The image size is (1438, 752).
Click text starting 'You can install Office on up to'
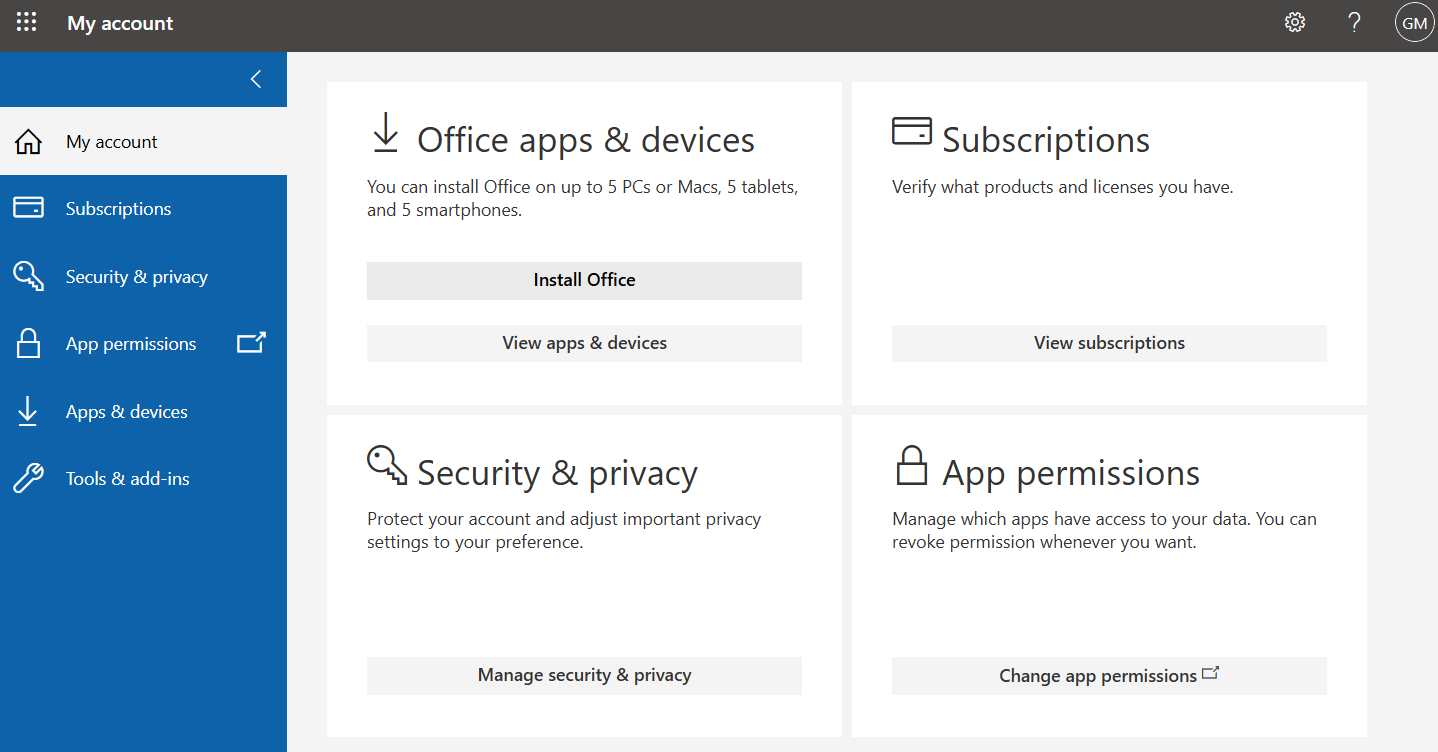pos(582,198)
